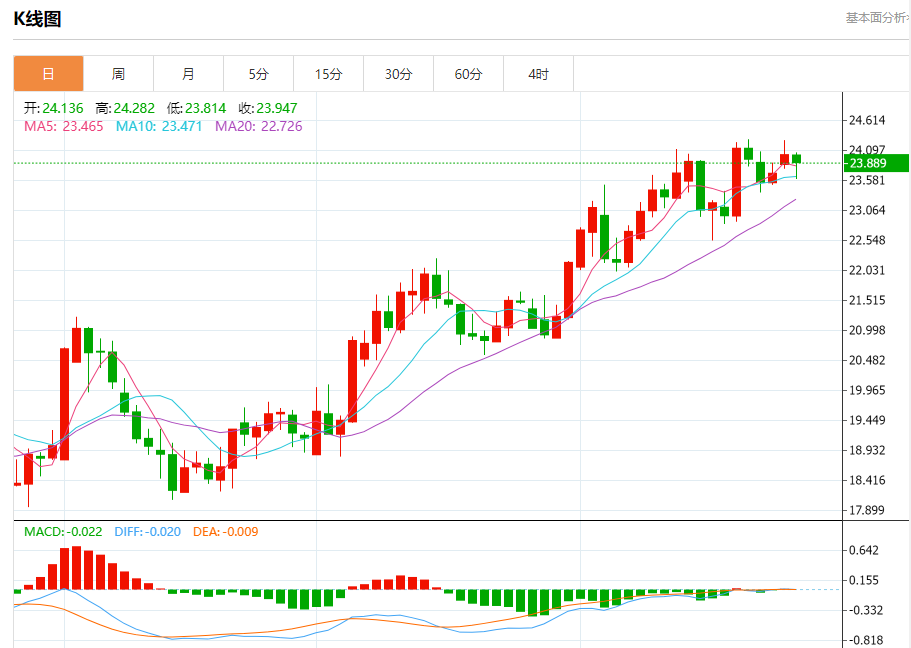Click the 23.581 price axis label
Image resolution: width=911 pixels, height=648 pixels.
click(x=867, y=180)
